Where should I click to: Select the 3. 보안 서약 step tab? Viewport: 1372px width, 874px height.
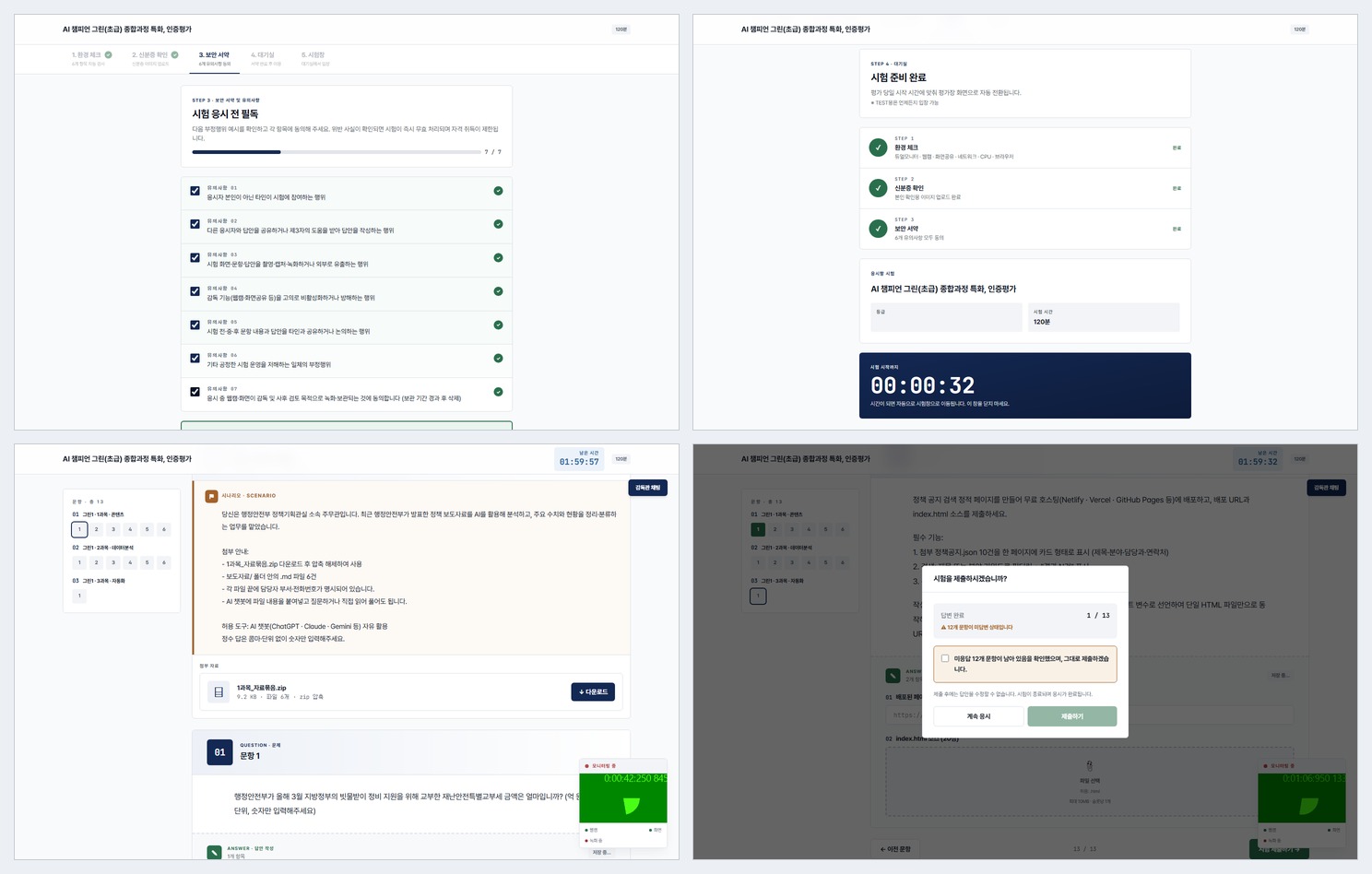pos(215,58)
